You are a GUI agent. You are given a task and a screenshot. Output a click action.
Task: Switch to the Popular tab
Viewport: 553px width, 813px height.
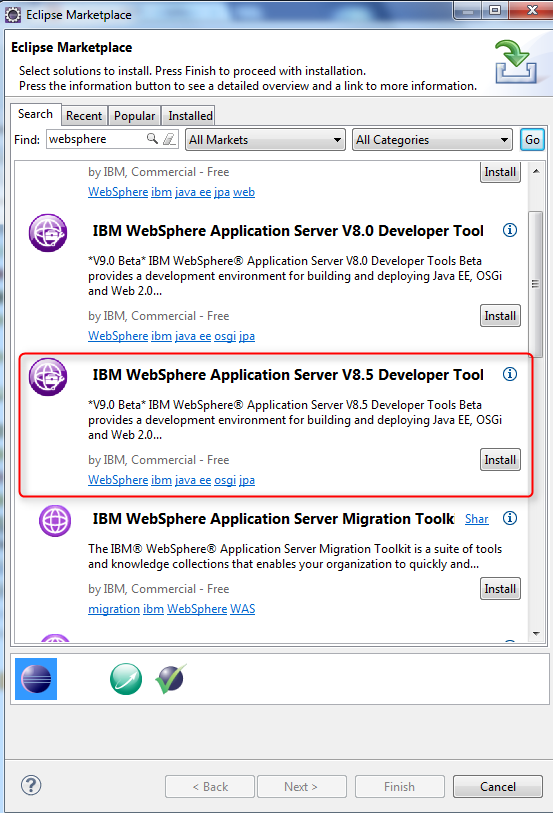134,116
